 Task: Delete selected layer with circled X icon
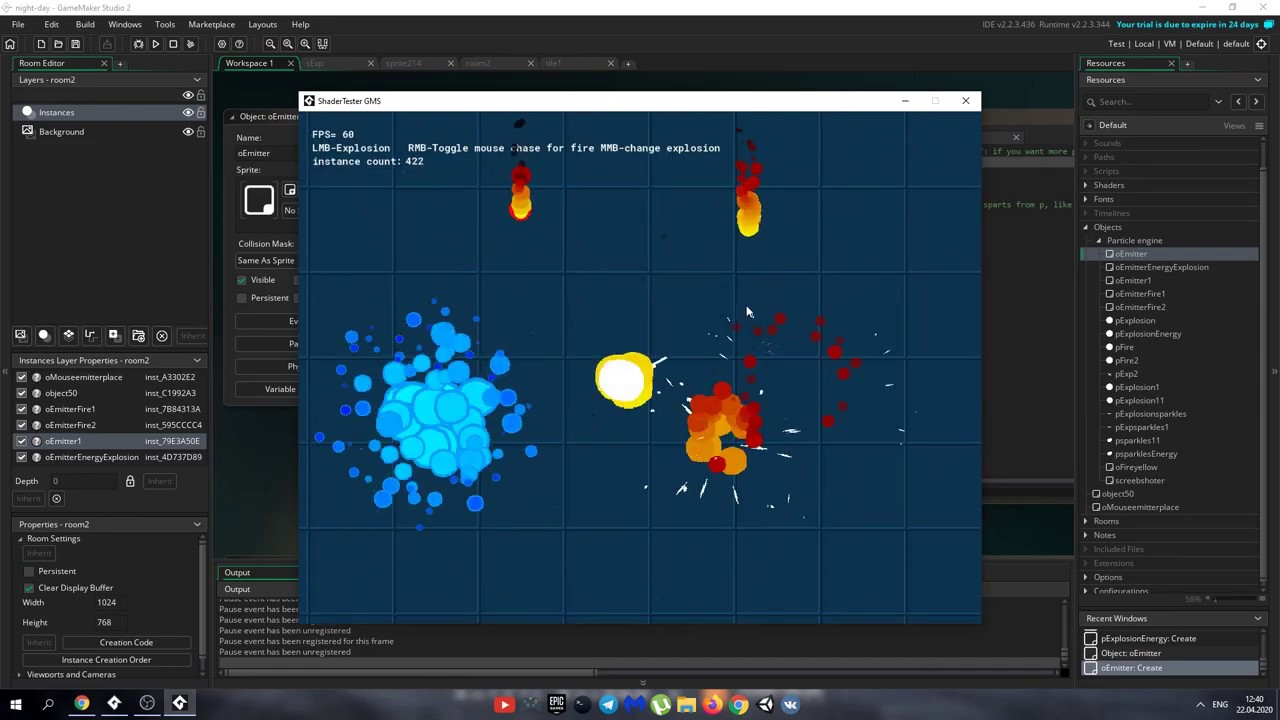tap(162, 336)
